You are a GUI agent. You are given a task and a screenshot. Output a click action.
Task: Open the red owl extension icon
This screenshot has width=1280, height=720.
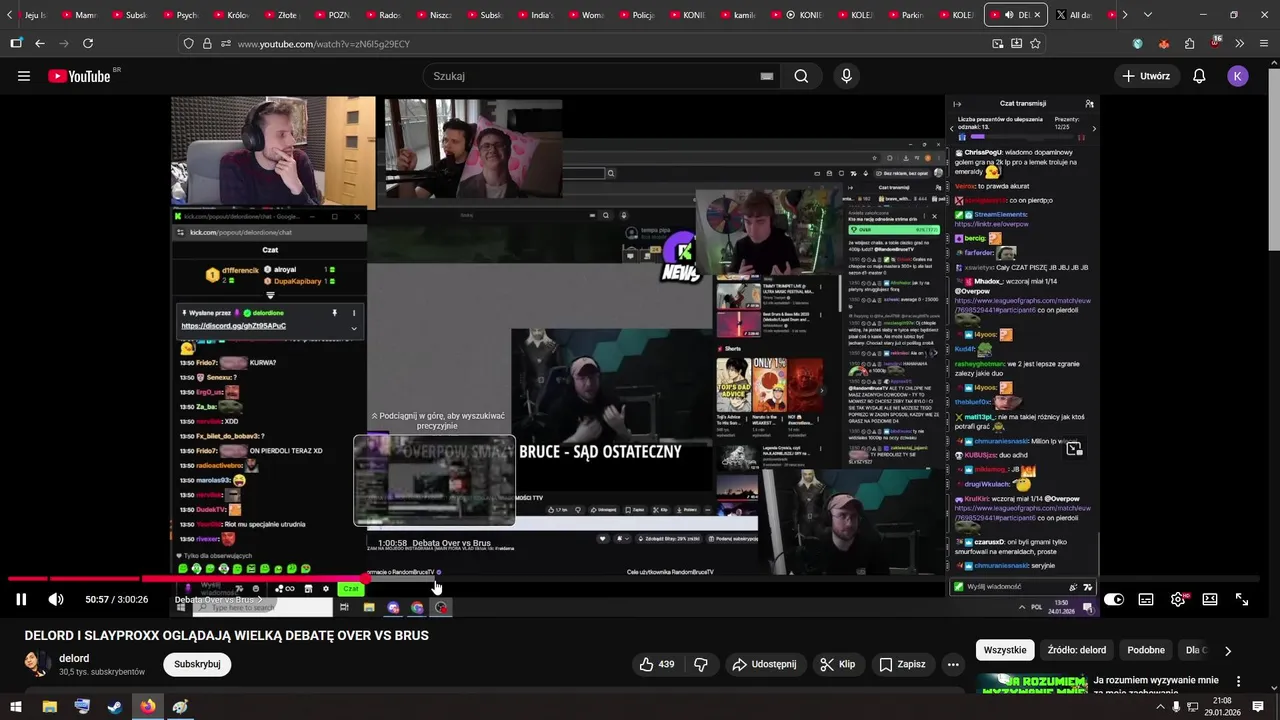(x=1163, y=44)
